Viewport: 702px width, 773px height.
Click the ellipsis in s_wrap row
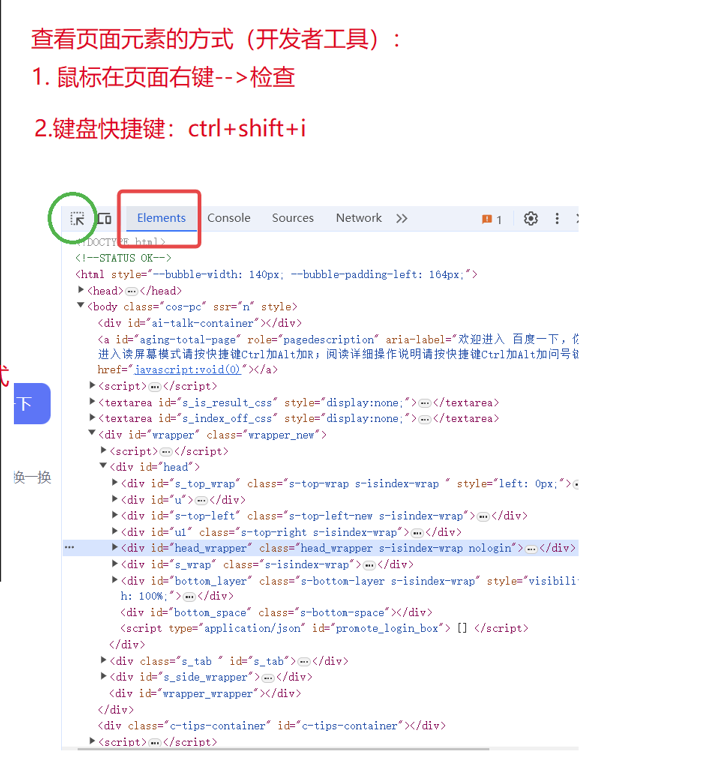click(369, 565)
